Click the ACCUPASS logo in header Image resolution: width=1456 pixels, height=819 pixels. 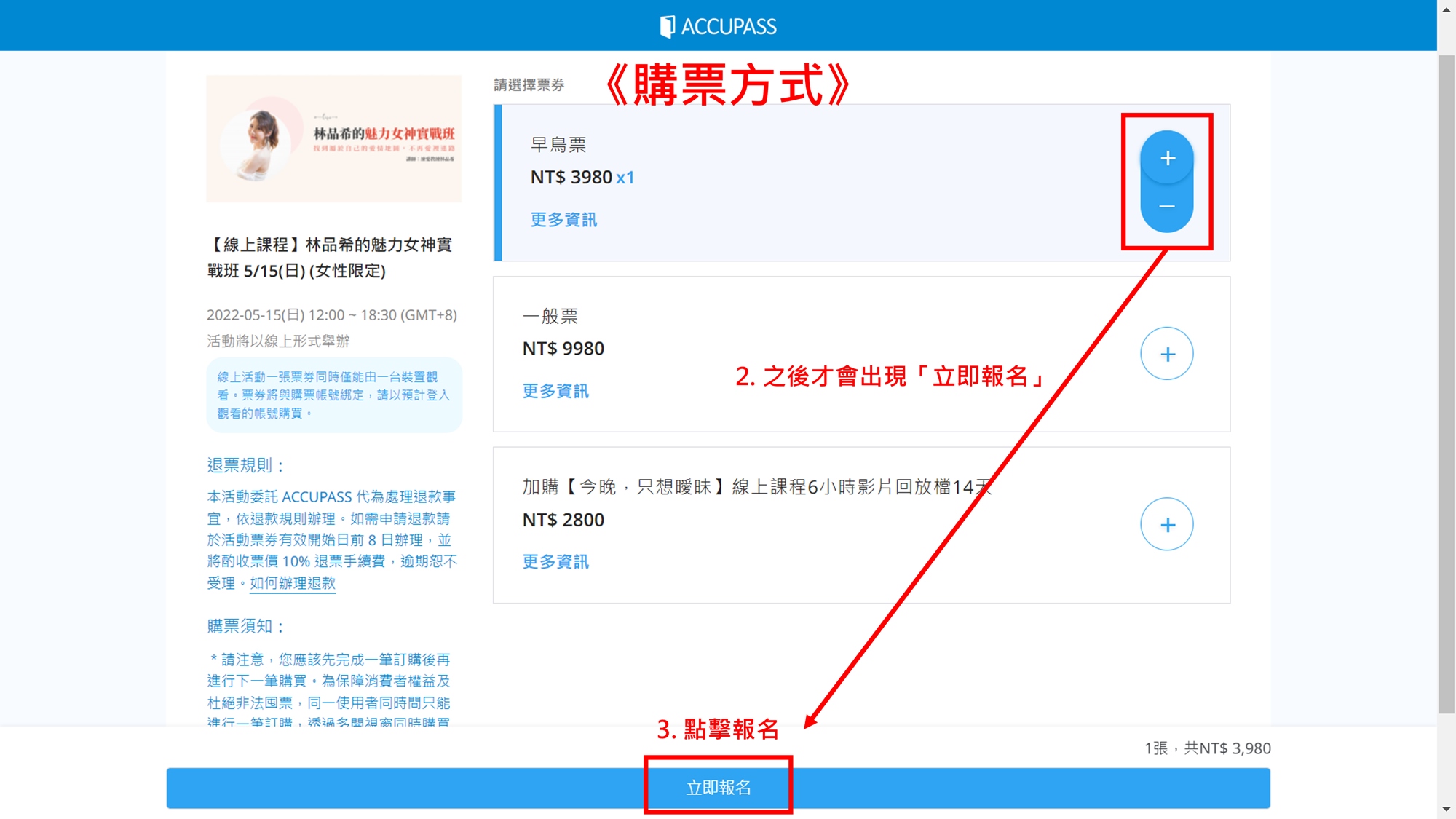[718, 26]
